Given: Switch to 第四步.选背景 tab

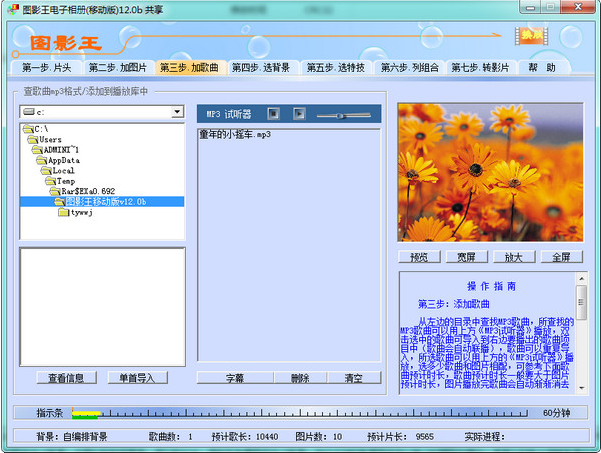Looking at the screenshot, I should (261, 67).
